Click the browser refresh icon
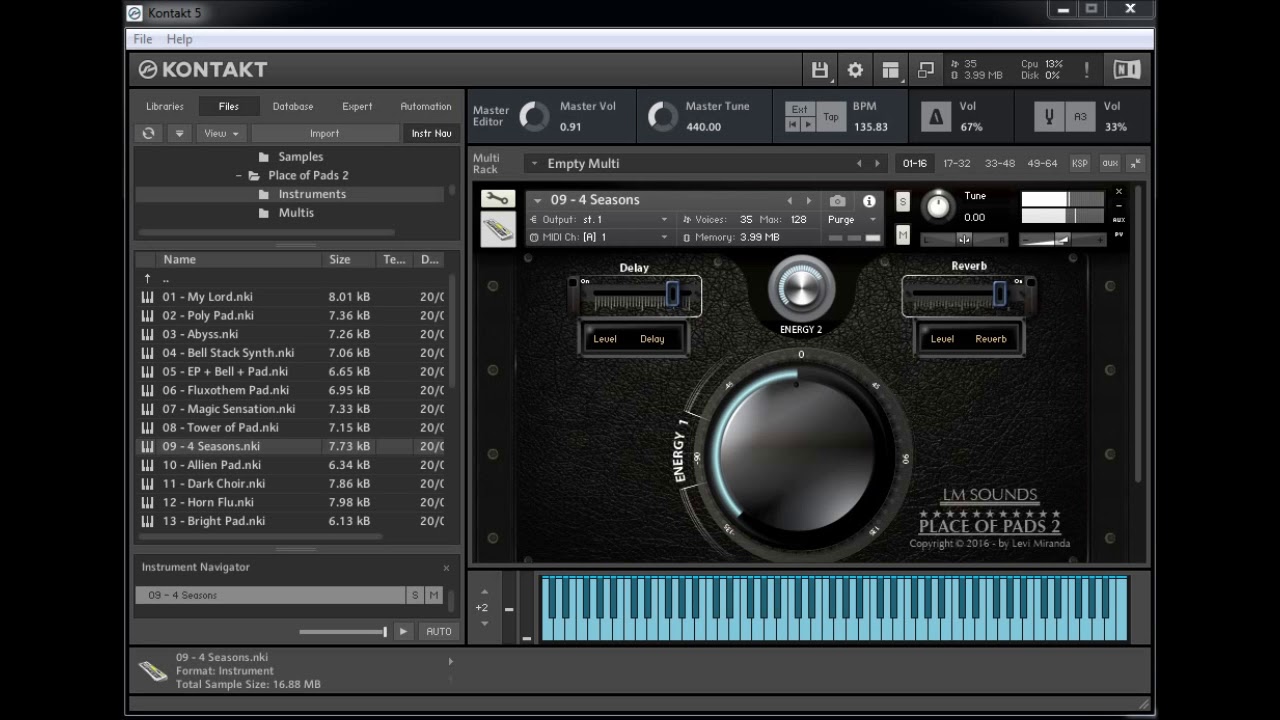This screenshot has height=720, width=1280. pyautogui.click(x=149, y=133)
